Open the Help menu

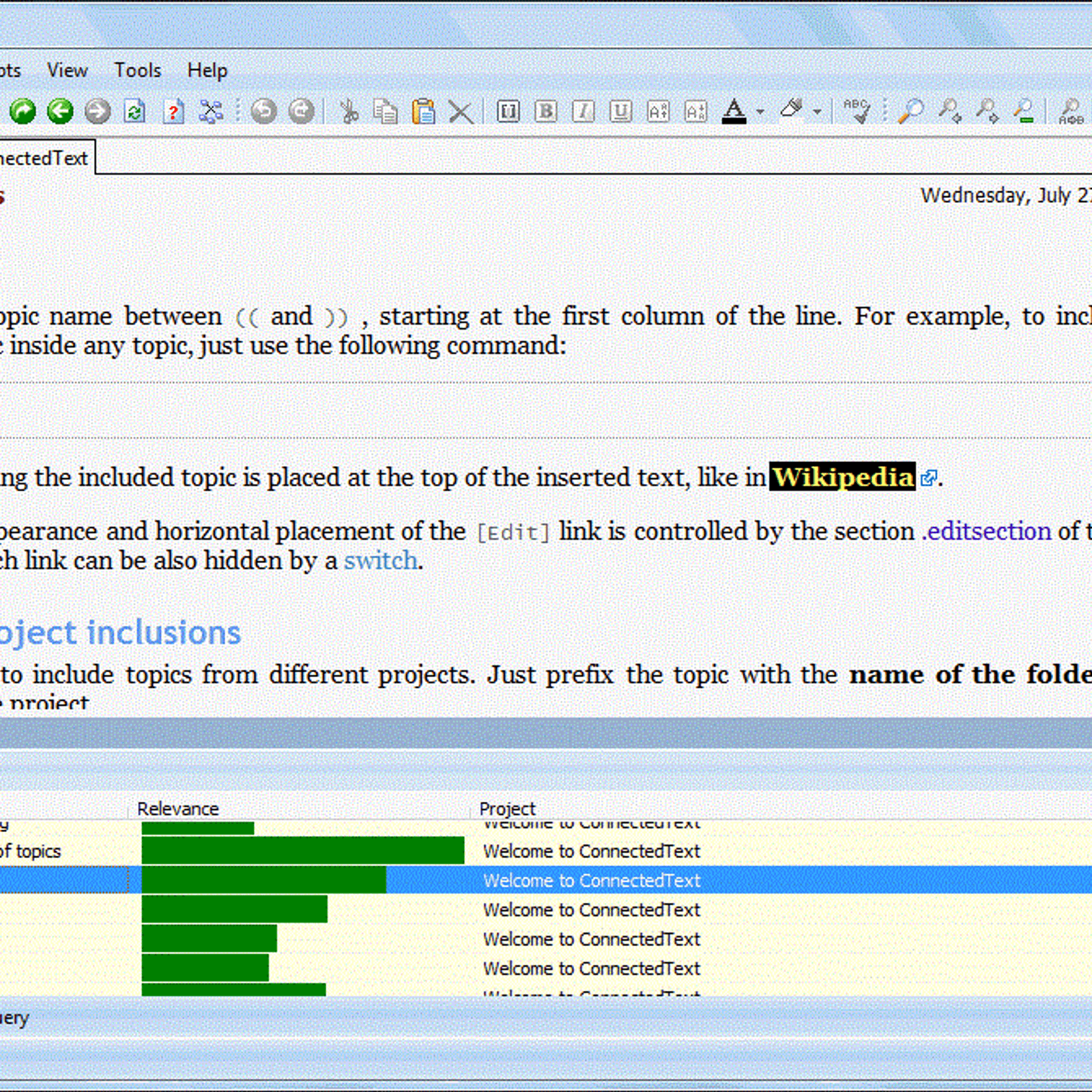click(207, 70)
